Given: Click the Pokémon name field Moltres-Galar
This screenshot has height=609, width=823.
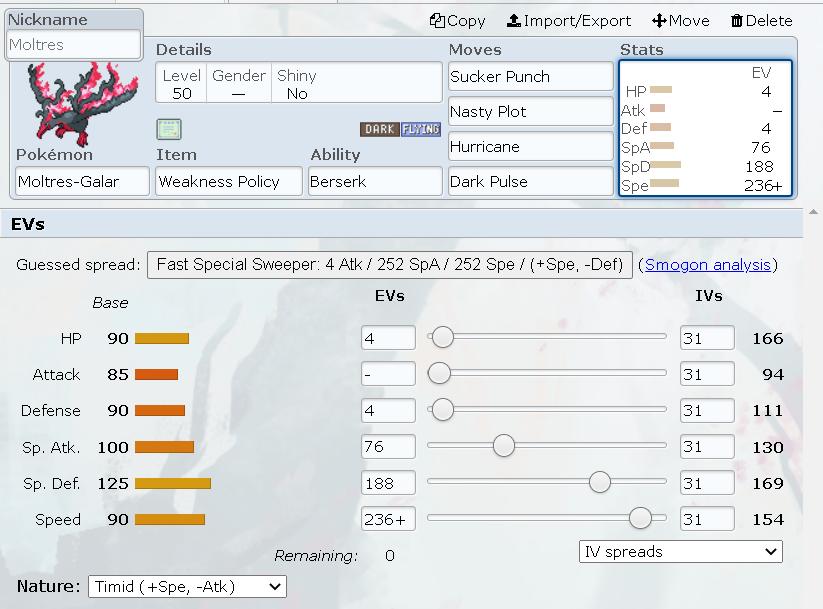Looking at the screenshot, I should (82, 182).
